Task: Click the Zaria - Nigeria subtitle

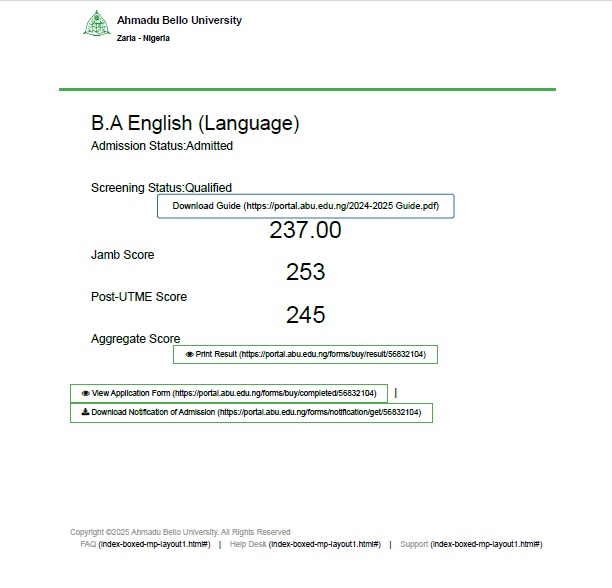Action: tap(143, 38)
